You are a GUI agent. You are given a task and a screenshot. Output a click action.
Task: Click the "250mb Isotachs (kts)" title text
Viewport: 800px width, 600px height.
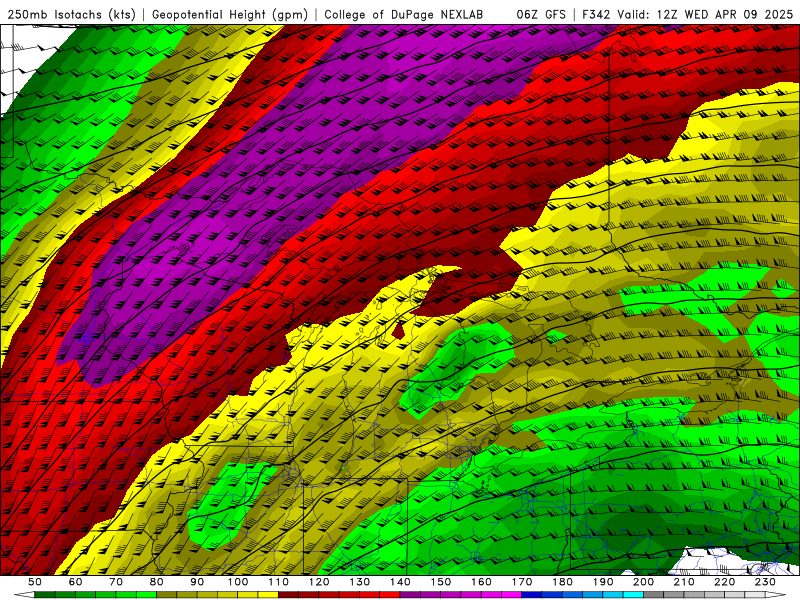[71, 15]
